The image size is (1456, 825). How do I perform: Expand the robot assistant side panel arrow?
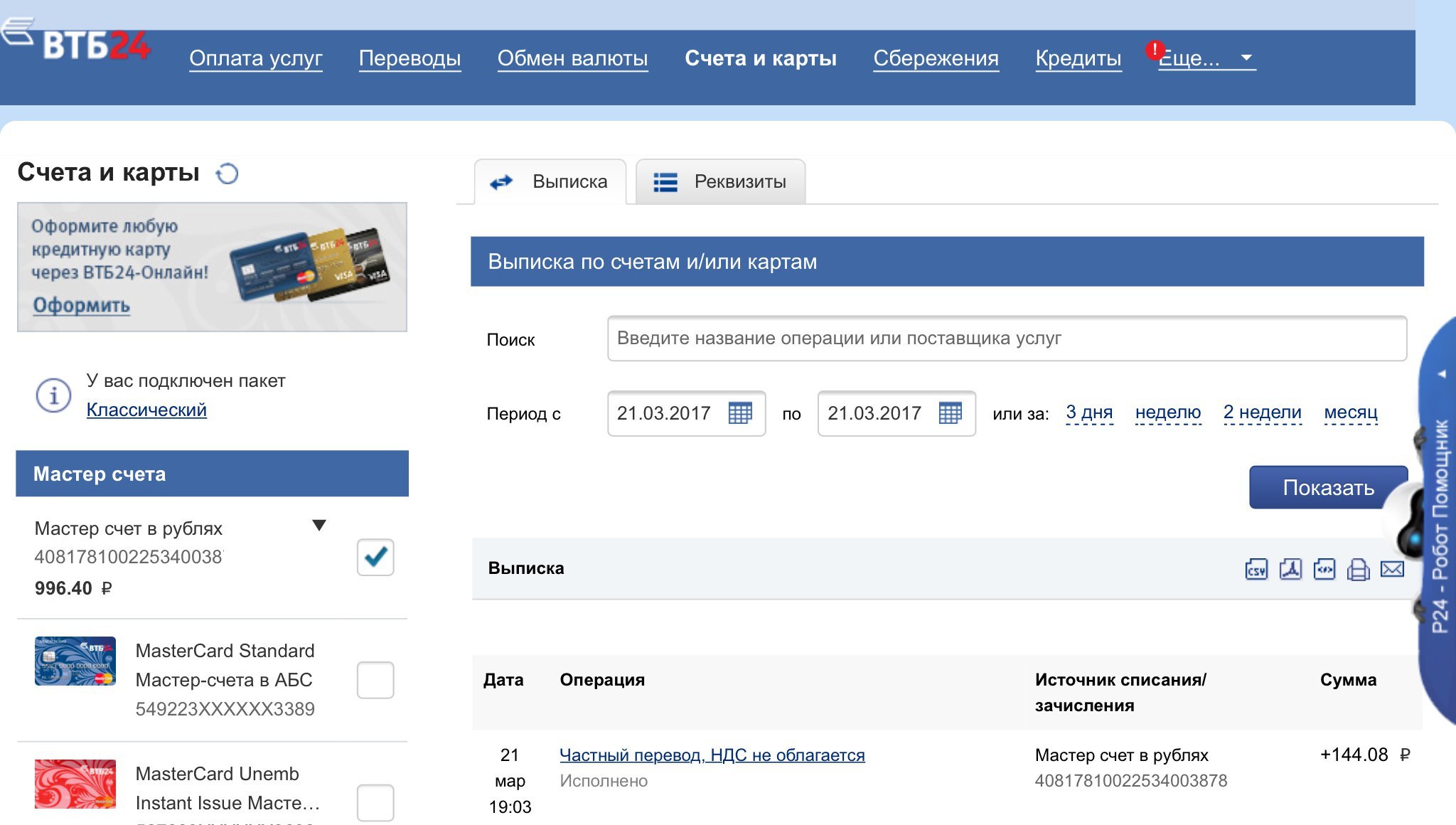tap(1442, 373)
